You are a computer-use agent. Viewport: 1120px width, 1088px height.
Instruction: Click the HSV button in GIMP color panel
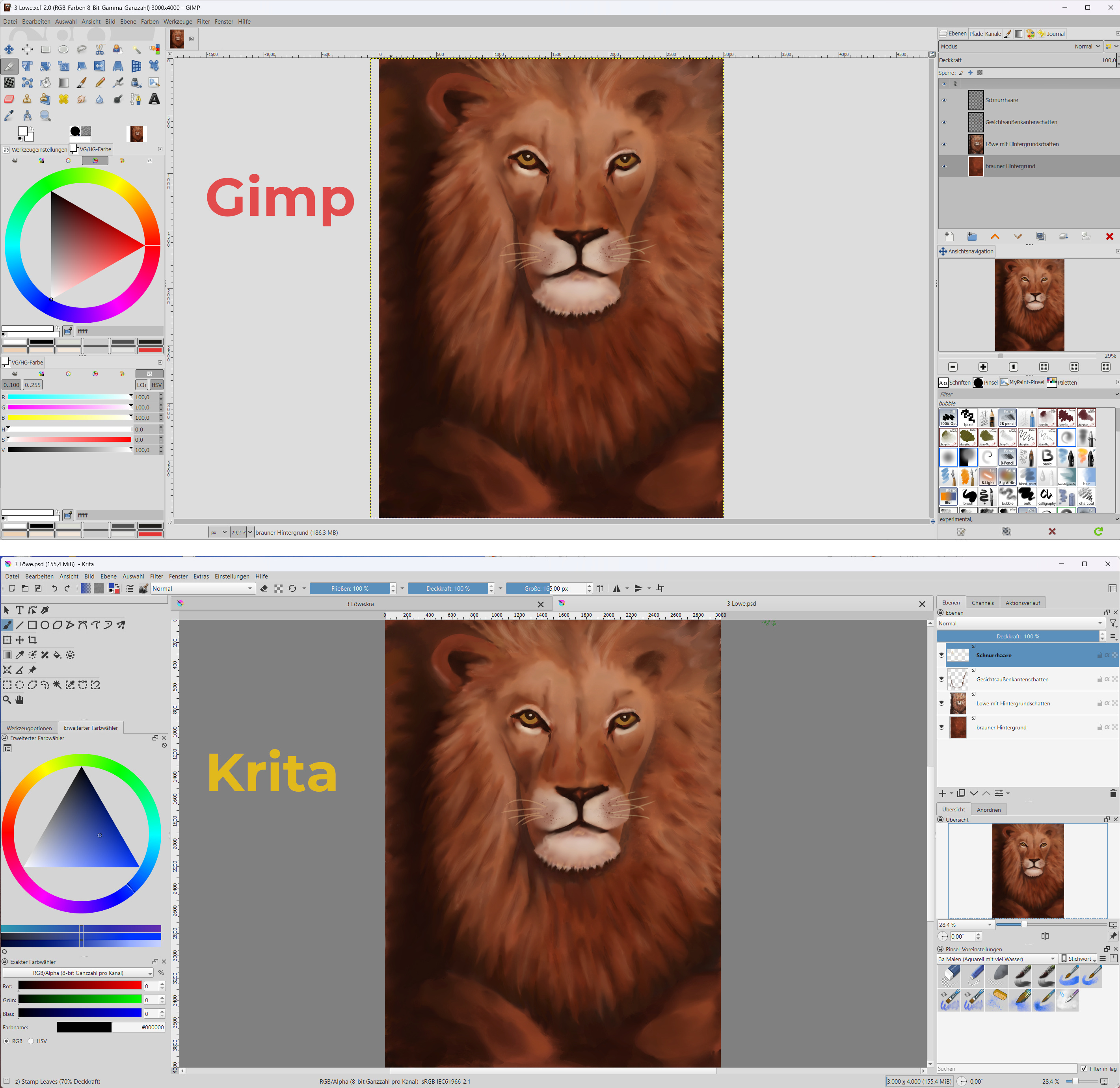(x=156, y=385)
